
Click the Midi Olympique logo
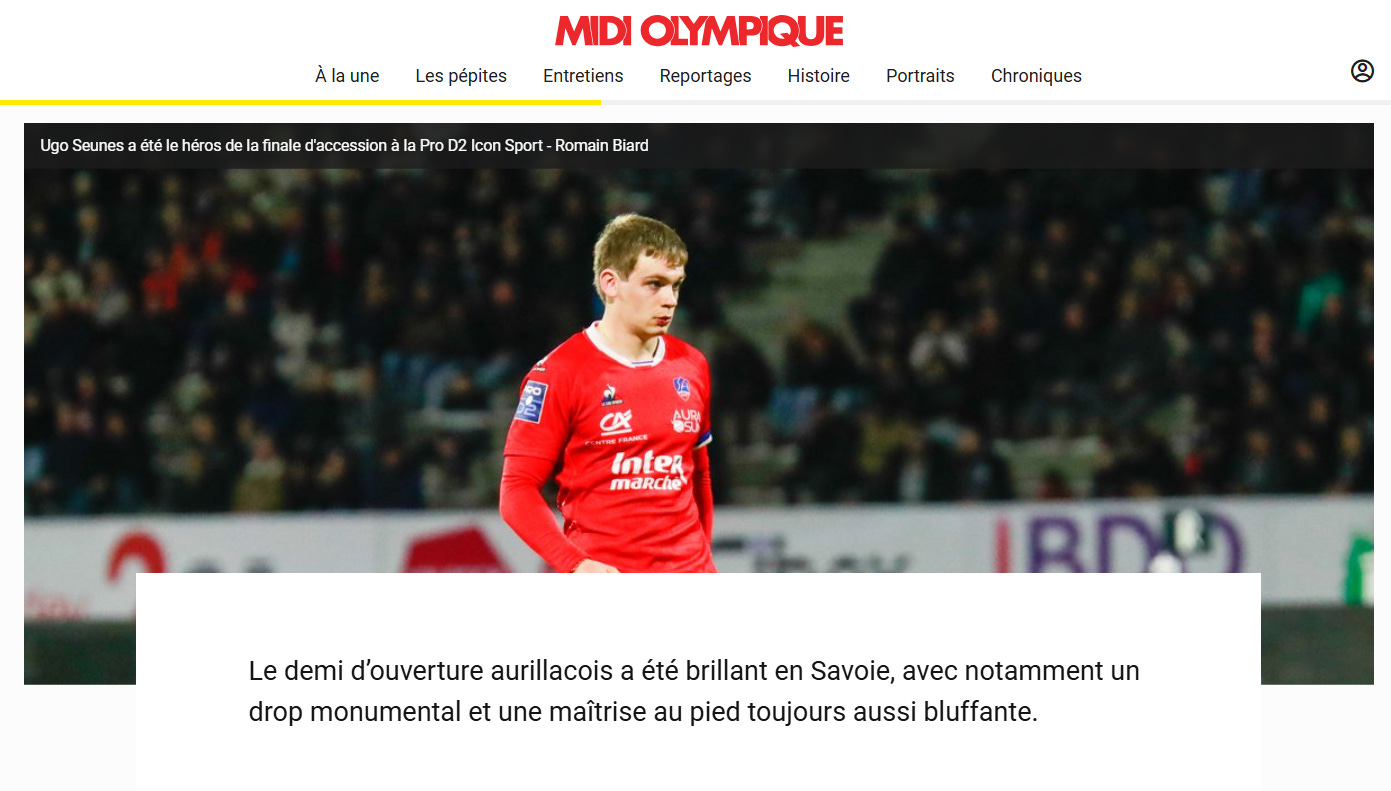(699, 31)
